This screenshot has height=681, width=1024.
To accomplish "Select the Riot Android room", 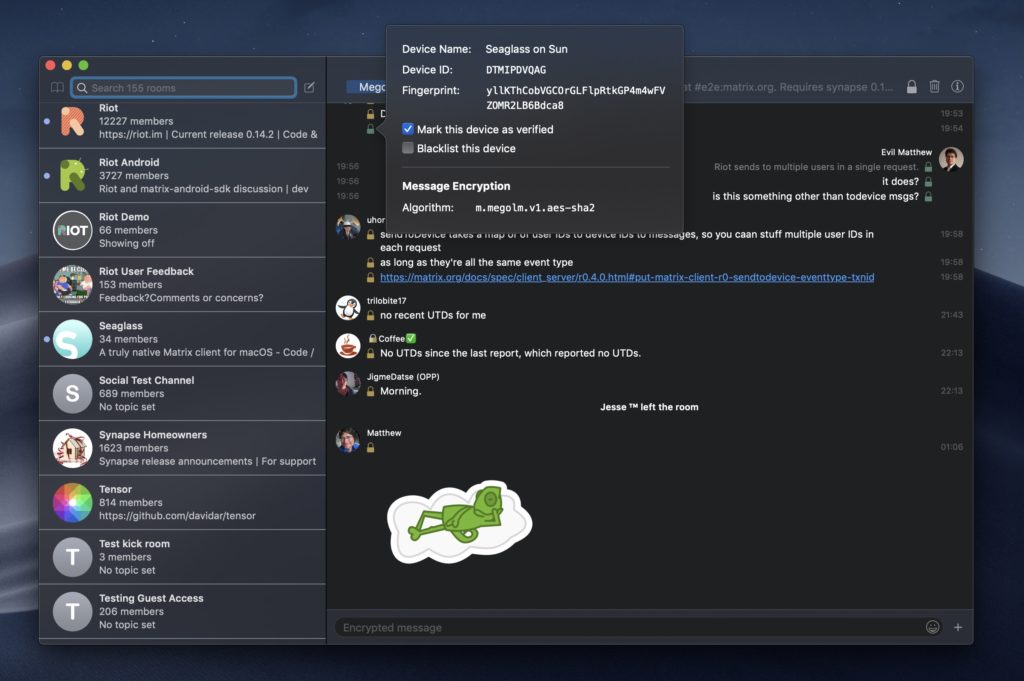I will click(182, 175).
